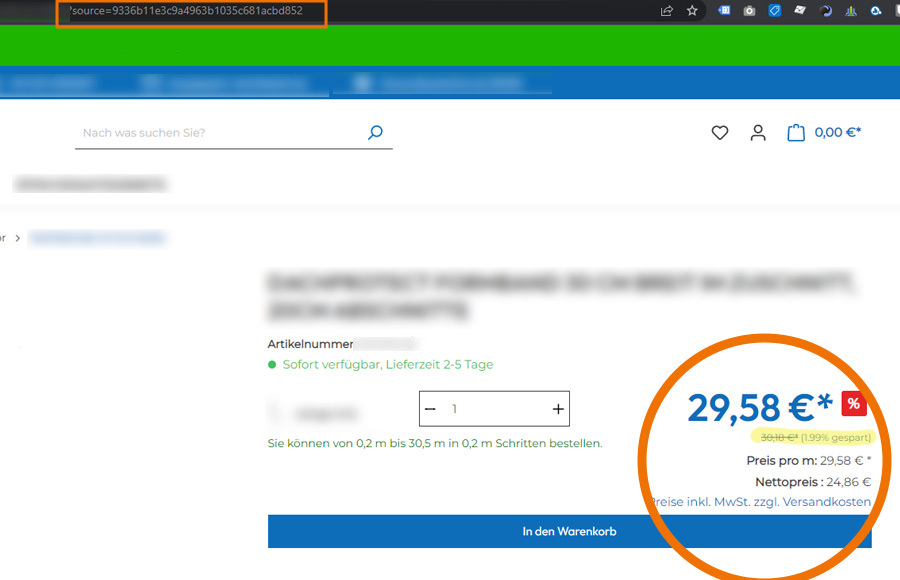Click the 'In den Warenkorb' button
This screenshot has height=580, width=900.
tap(568, 531)
